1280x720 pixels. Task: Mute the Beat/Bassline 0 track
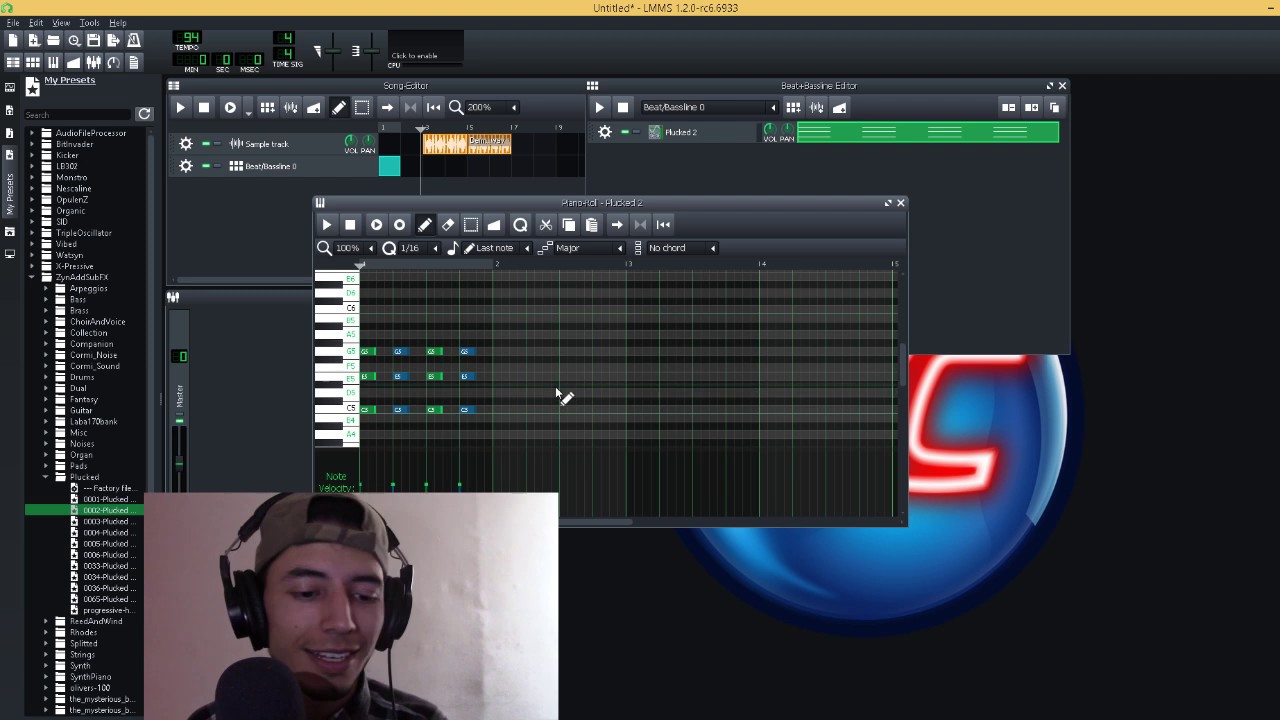[206, 166]
